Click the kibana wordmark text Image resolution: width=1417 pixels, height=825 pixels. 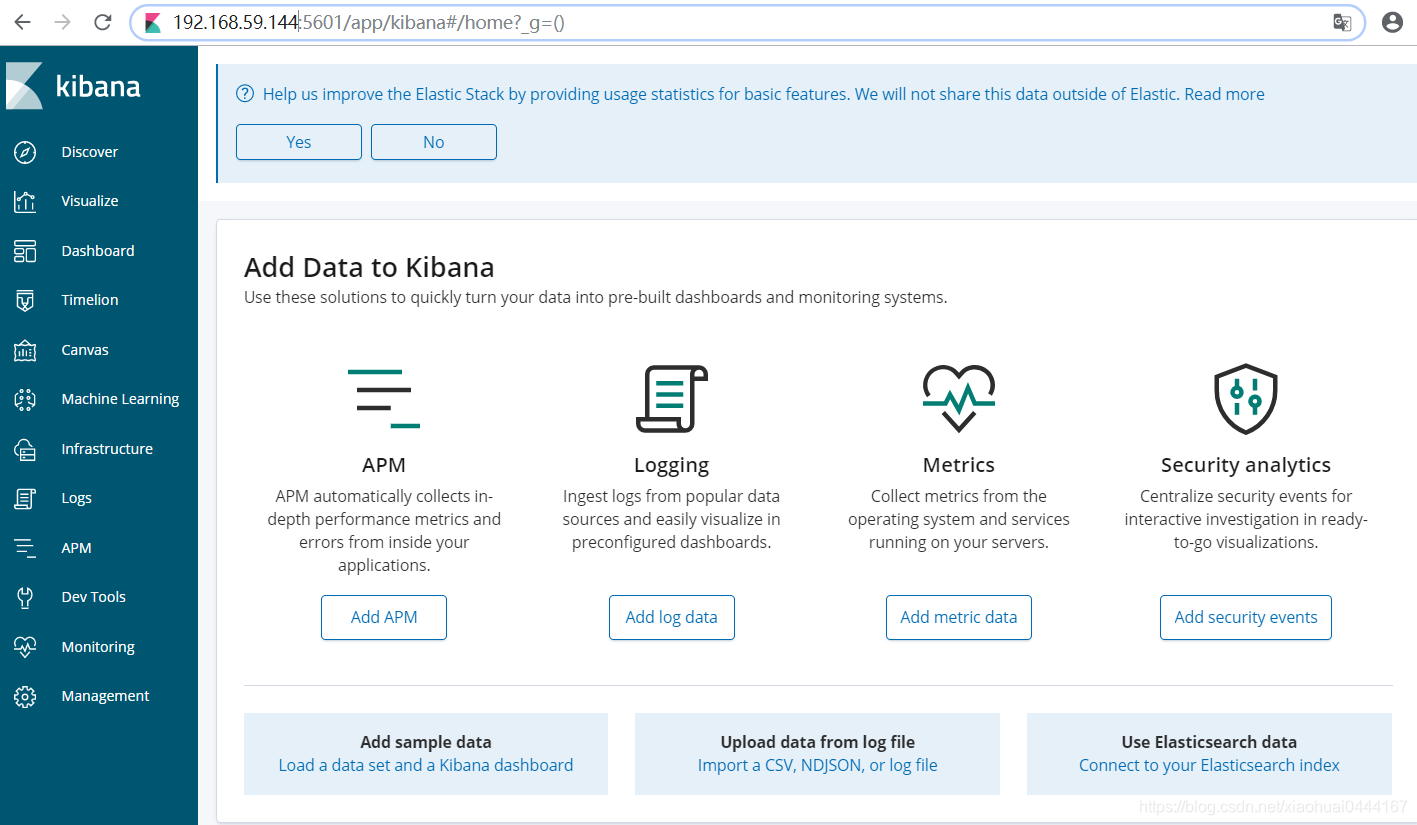pyautogui.click(x=98, y=86)
